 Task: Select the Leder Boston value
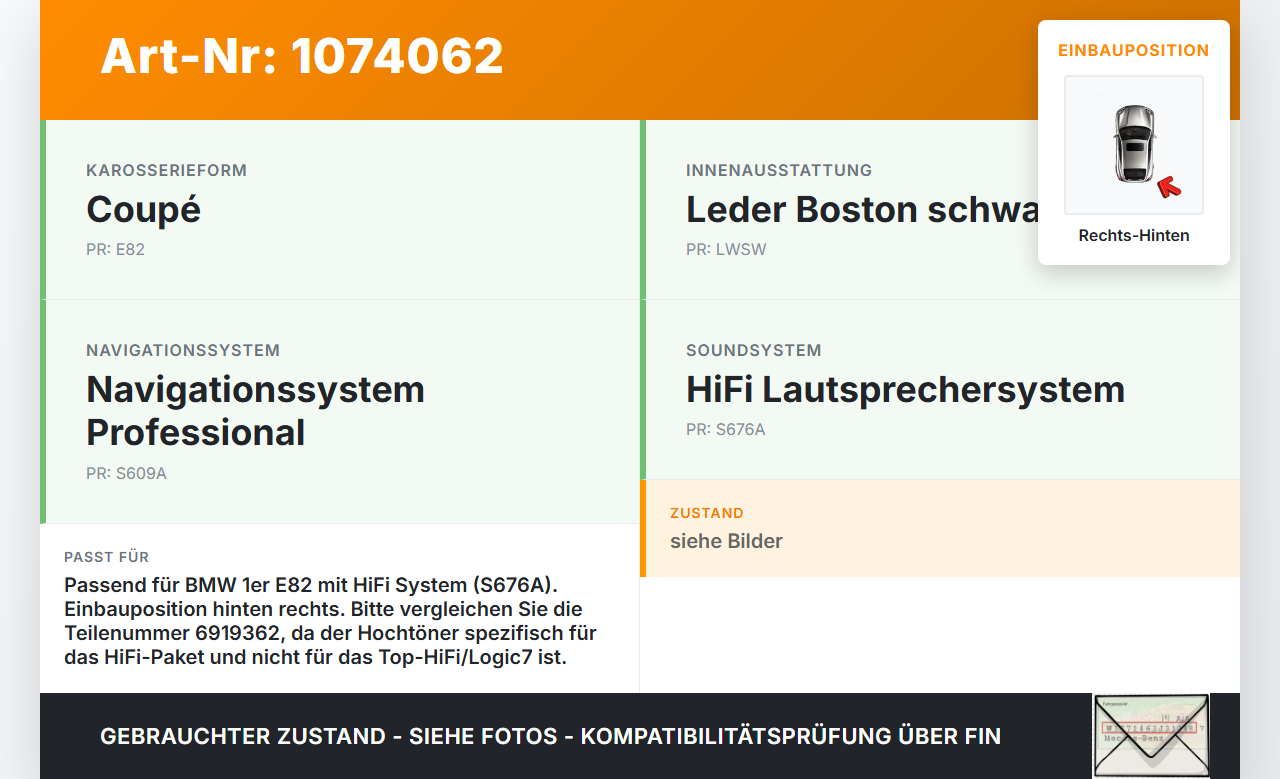coord(863,210)
